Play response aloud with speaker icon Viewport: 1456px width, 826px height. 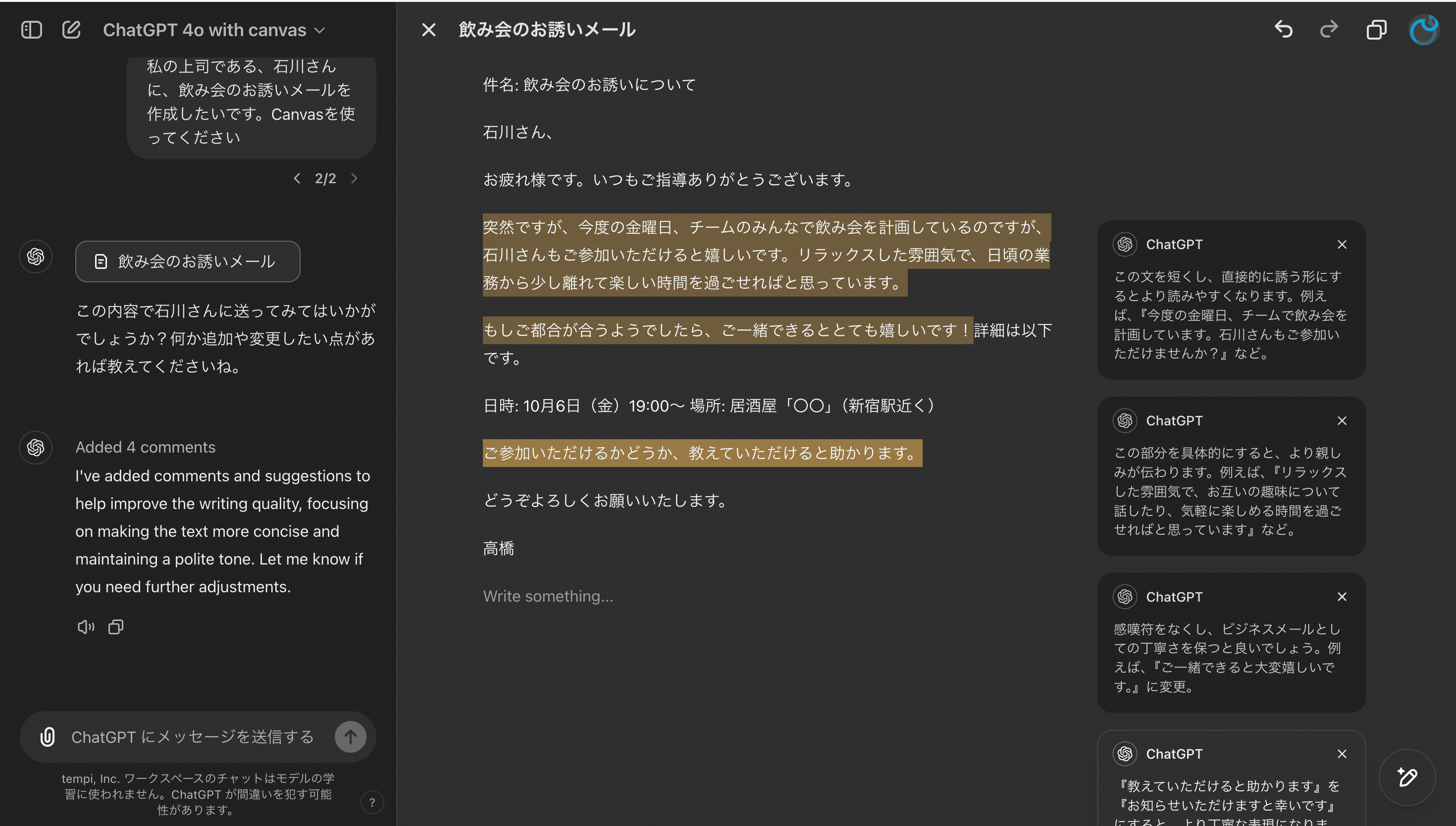coord(86,627)
